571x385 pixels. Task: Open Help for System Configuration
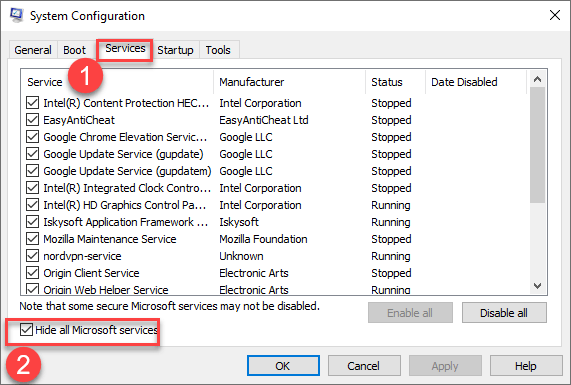(x=525, y=366)
